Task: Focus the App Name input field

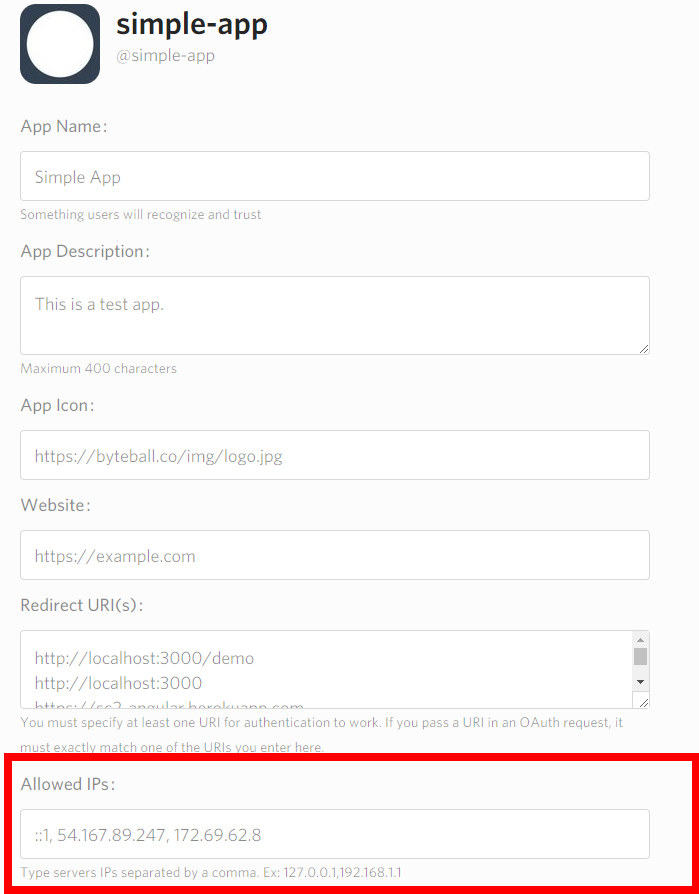Action: pos(335,176)
